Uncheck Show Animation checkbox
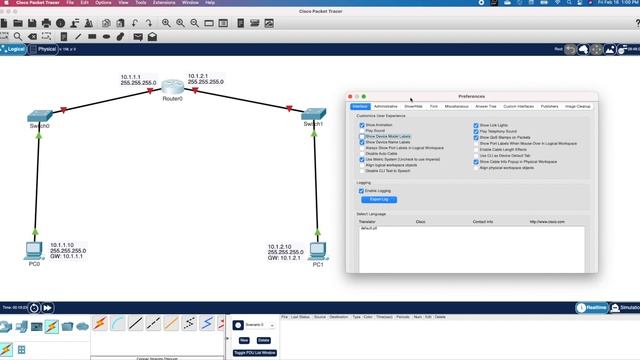Image resolution: width=640 pixels, height=360 pixels. 362,125
